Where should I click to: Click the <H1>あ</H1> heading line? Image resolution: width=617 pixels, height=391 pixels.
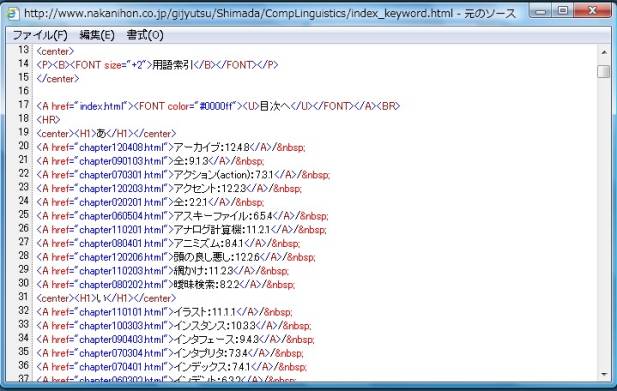pos(106,134)
